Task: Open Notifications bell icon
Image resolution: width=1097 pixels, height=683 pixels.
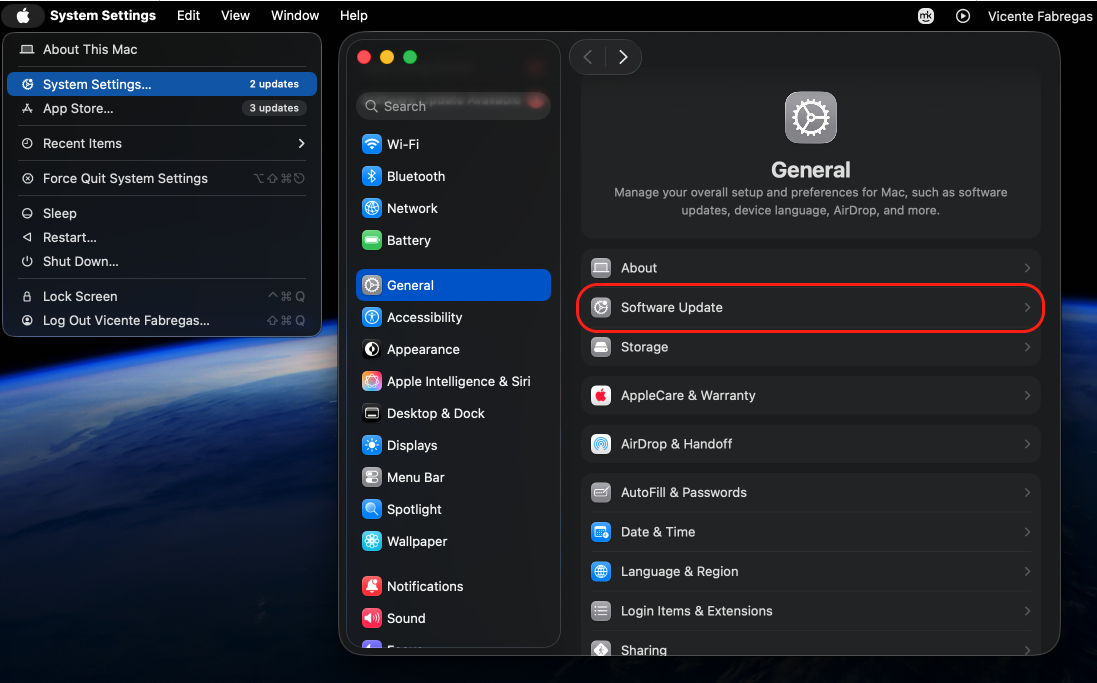Action: 371,586
